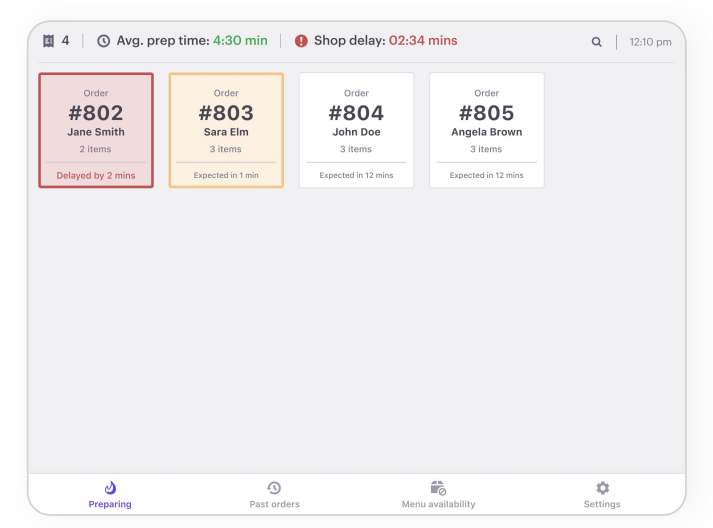The image size is (713, 528).
Task: Click the Menu availability icon
Action: [438, 488]
